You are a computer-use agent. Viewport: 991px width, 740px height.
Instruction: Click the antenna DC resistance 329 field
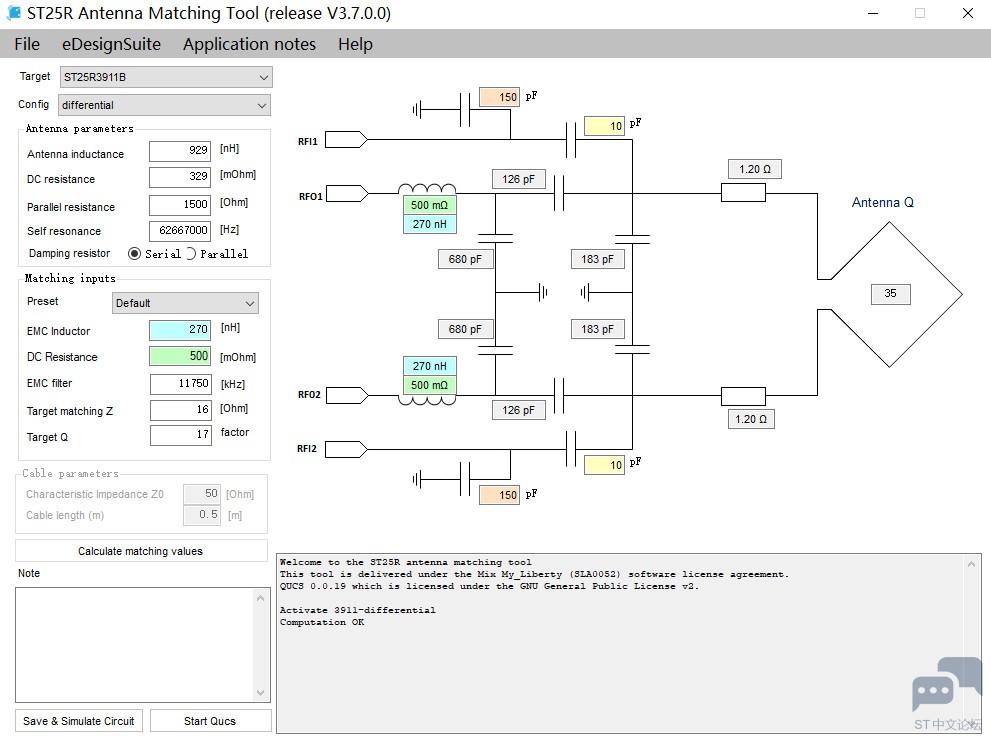tap(179, 177)
